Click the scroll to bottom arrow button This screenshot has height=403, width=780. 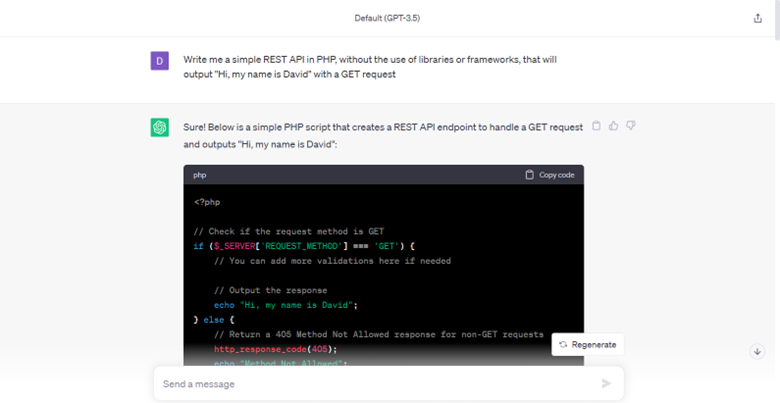757,351
